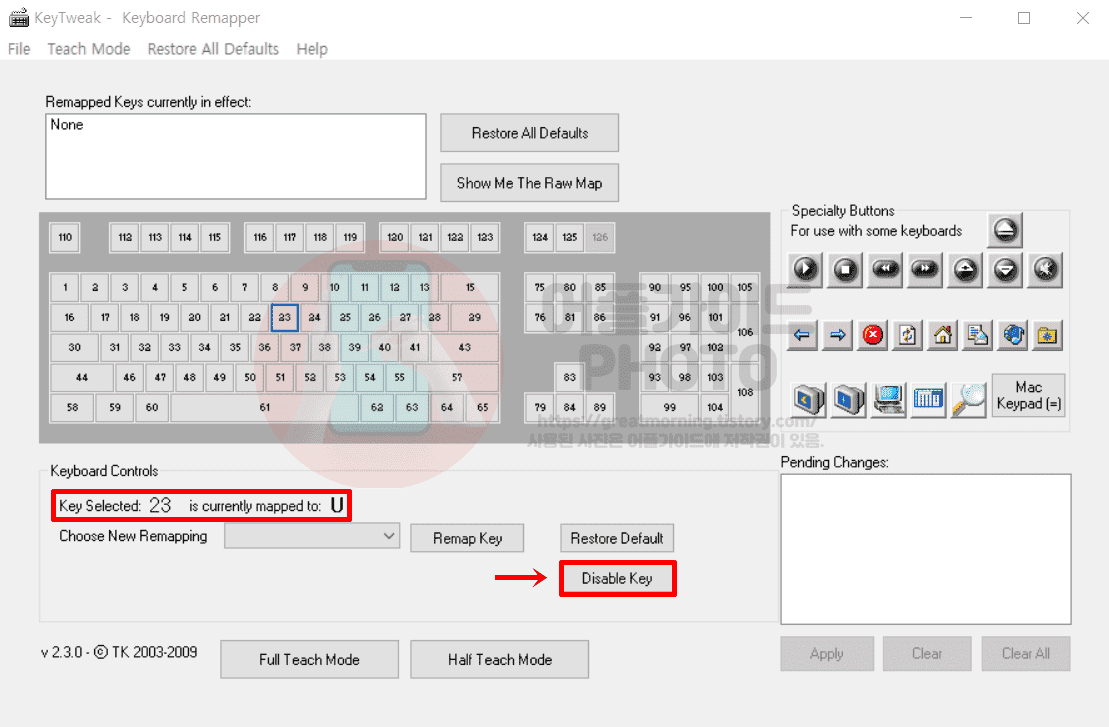1109x727 pixels.
Task: Select key 124 on the keyboard layout
Action: [x=540, y=237]
